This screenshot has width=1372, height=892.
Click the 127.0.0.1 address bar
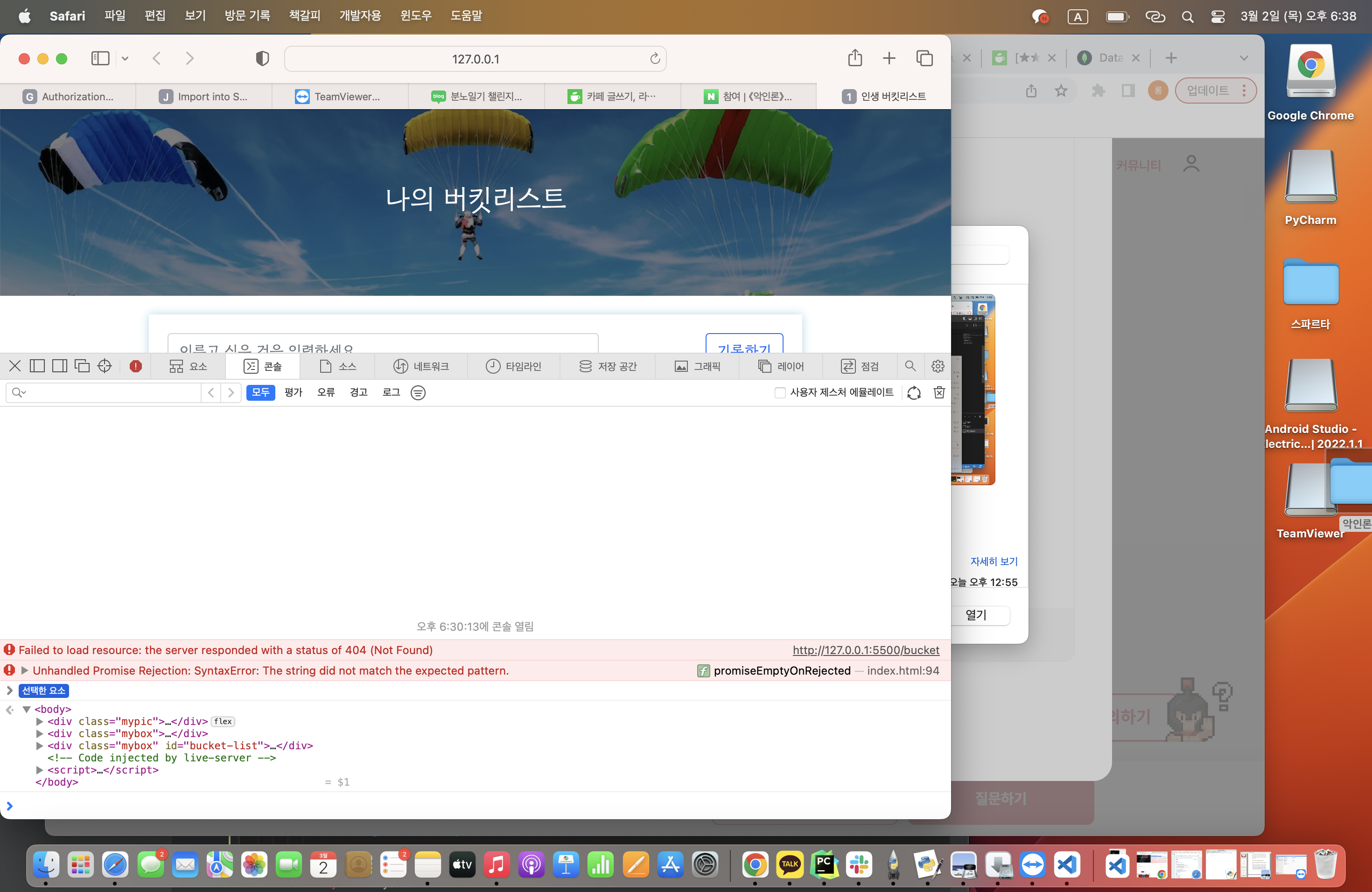pos(476,59)
